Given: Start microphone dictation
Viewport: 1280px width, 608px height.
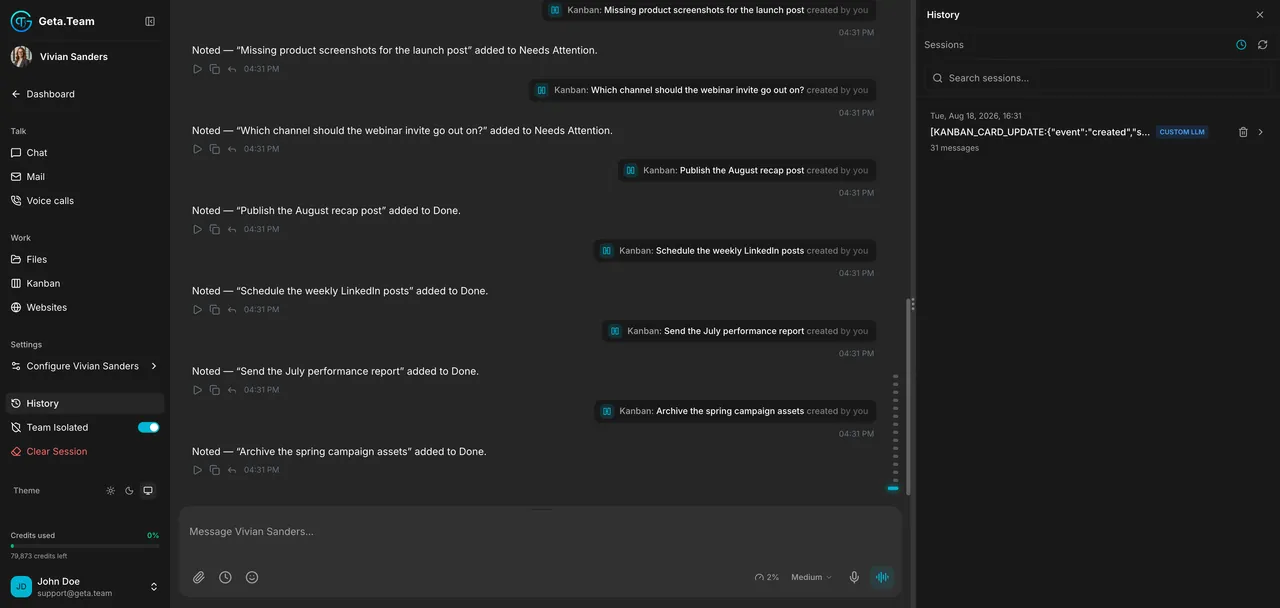Looking at the screenshot, I should click(x=854, y=577).
